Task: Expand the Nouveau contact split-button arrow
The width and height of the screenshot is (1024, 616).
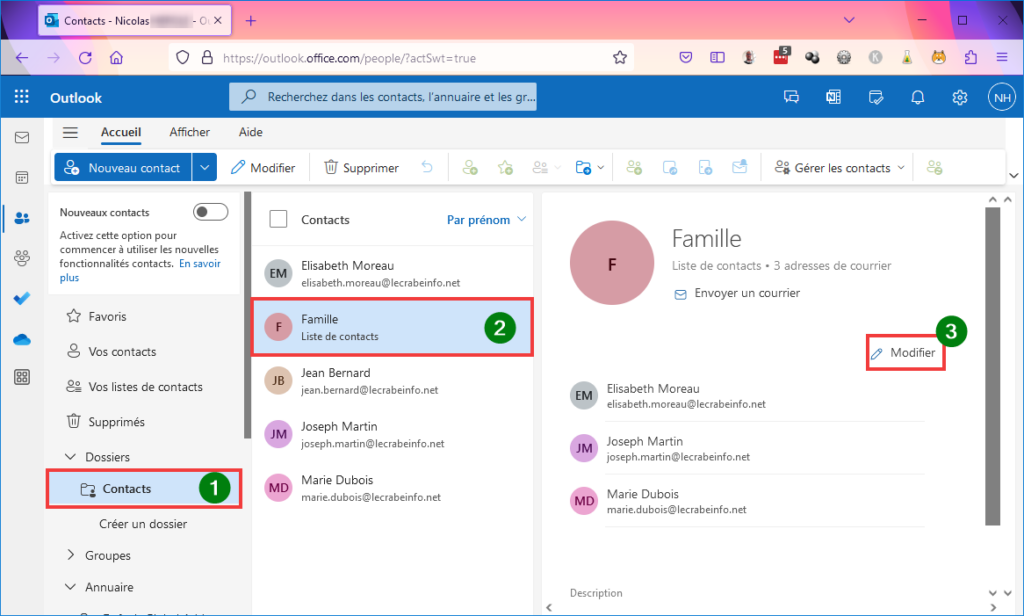Action: (204, 167)
